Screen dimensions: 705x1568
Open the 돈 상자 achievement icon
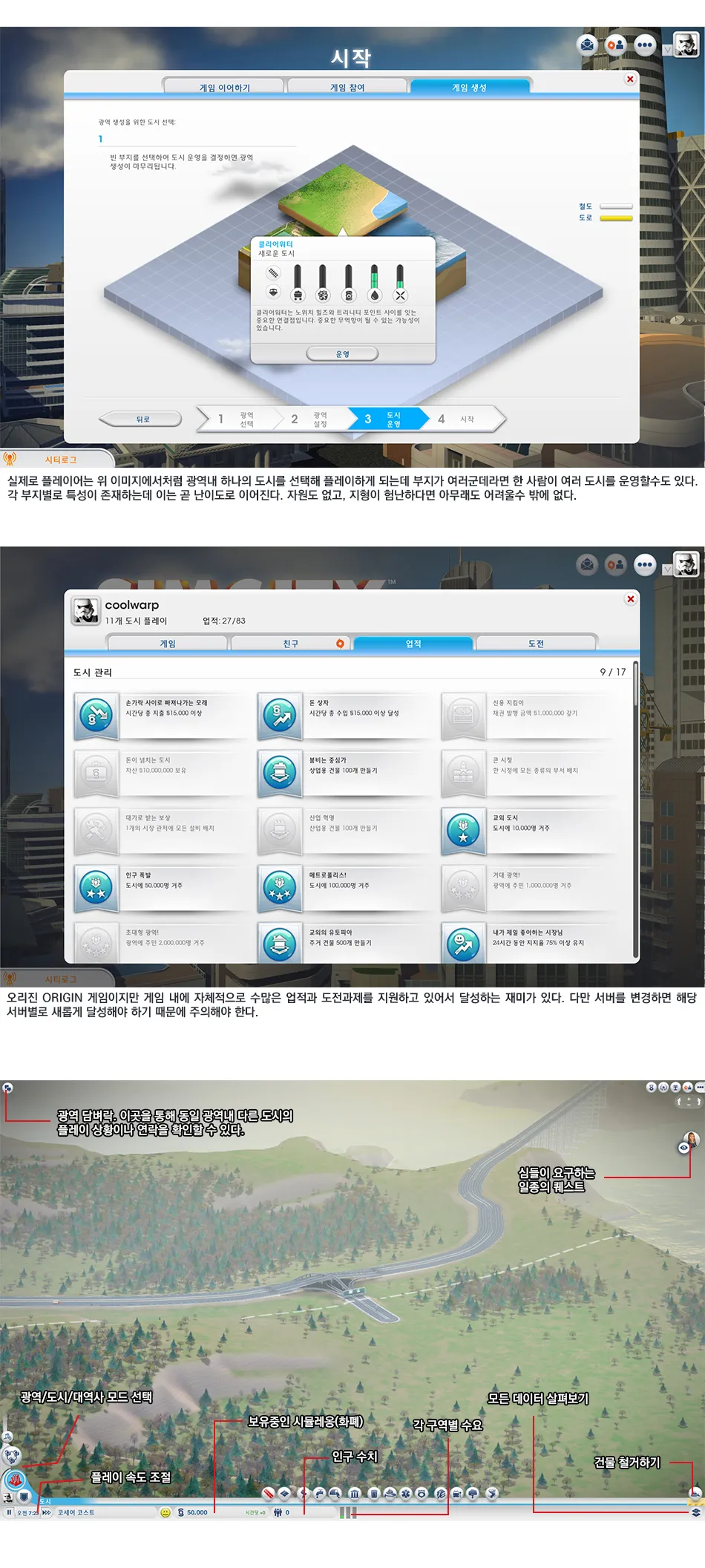(x=280, y=716)
